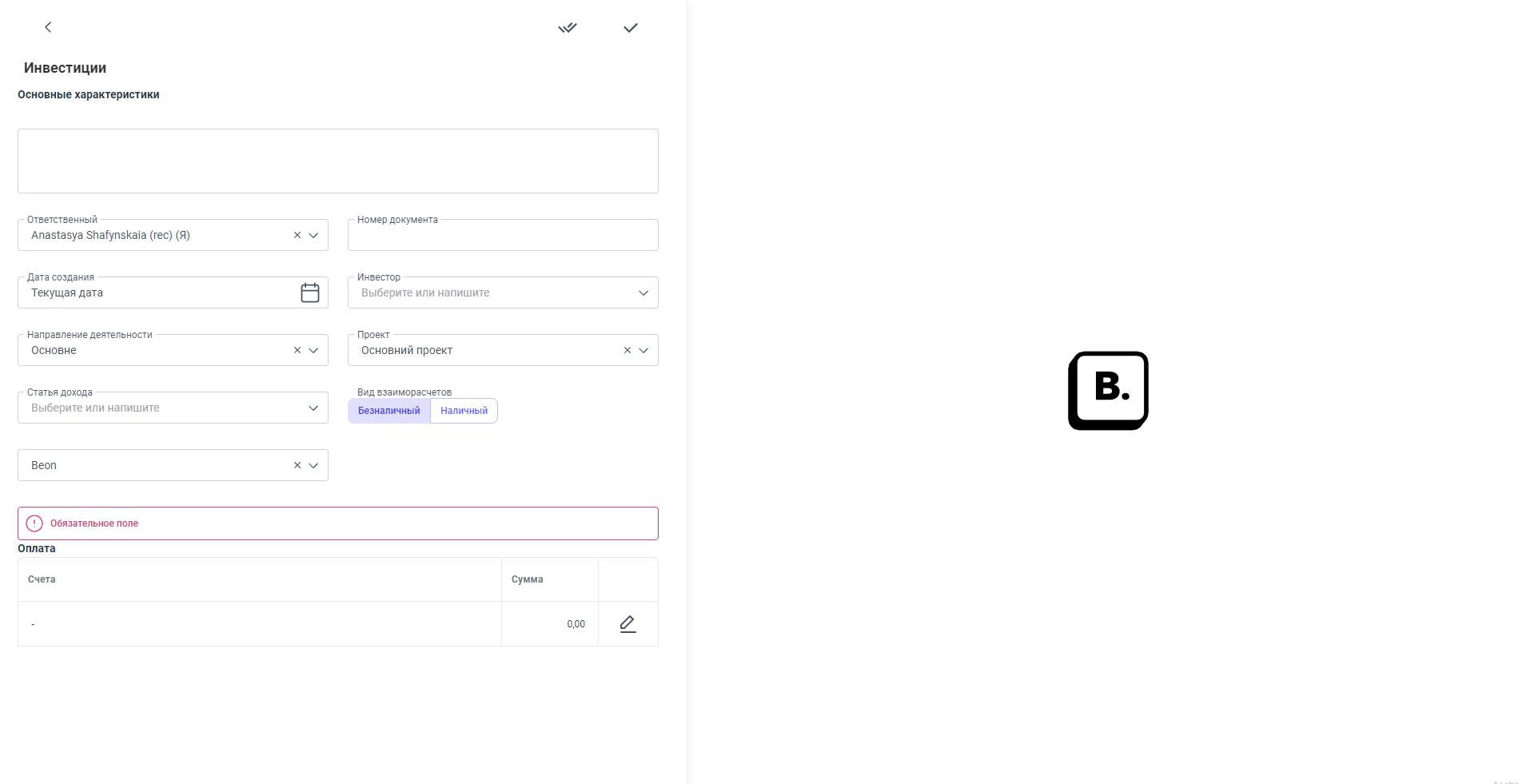Click the B. logo on the right
The image size is (1526, 784).
(x=1108, y=391)
